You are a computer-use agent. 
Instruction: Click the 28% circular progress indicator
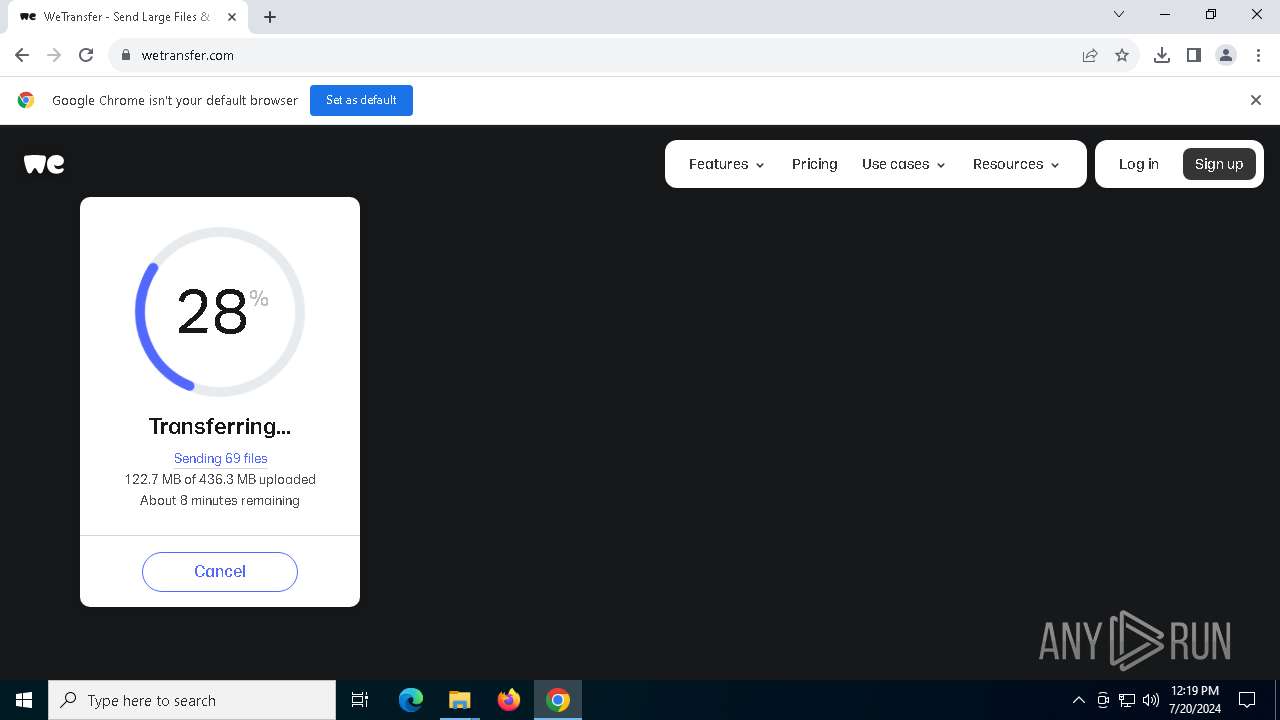click(220, 312)
